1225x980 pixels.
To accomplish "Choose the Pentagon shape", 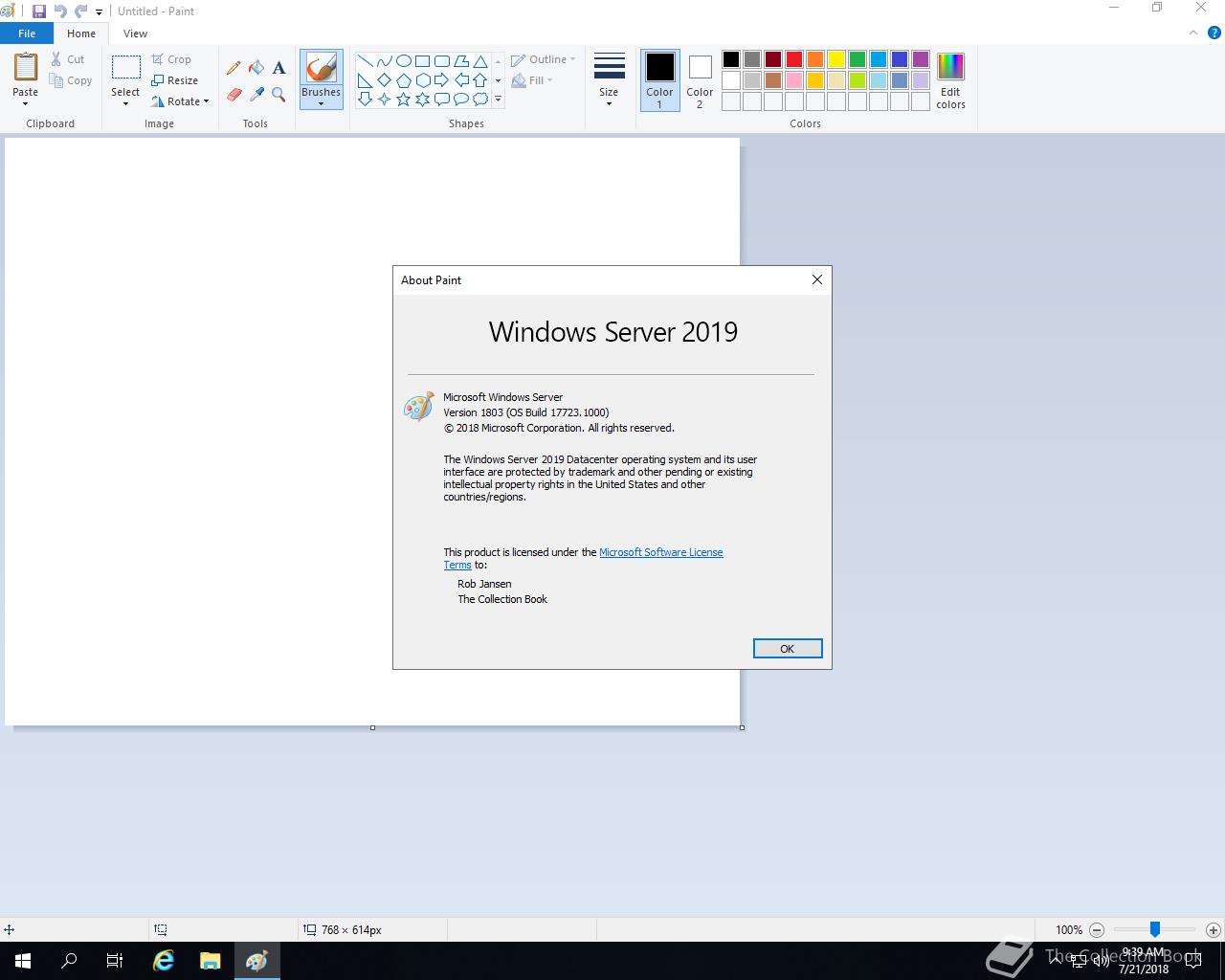I will (403, 80).
